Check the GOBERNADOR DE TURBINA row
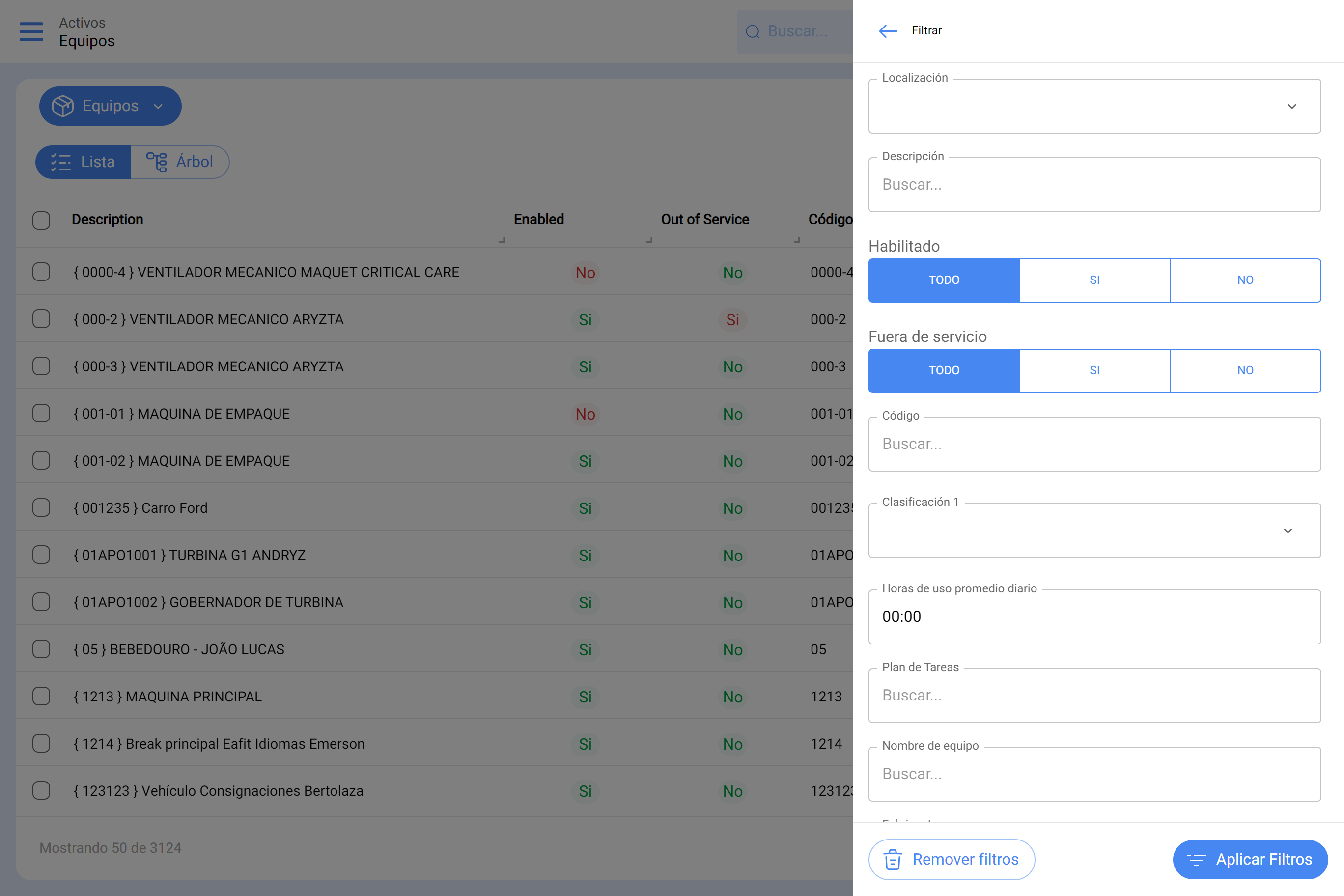1344x896 pixels. 41,602
